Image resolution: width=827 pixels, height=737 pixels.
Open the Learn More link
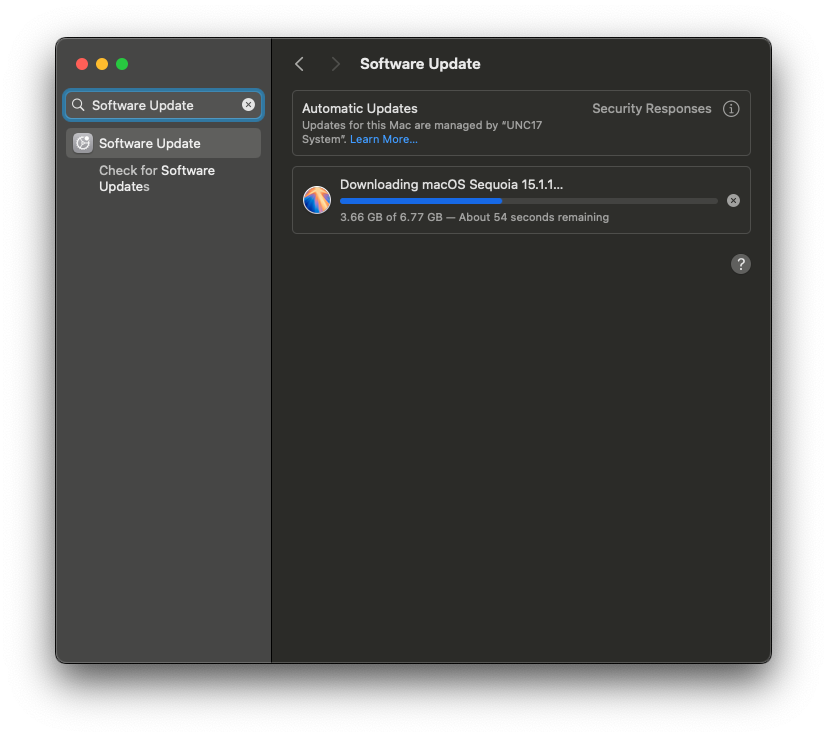point(383,139)
